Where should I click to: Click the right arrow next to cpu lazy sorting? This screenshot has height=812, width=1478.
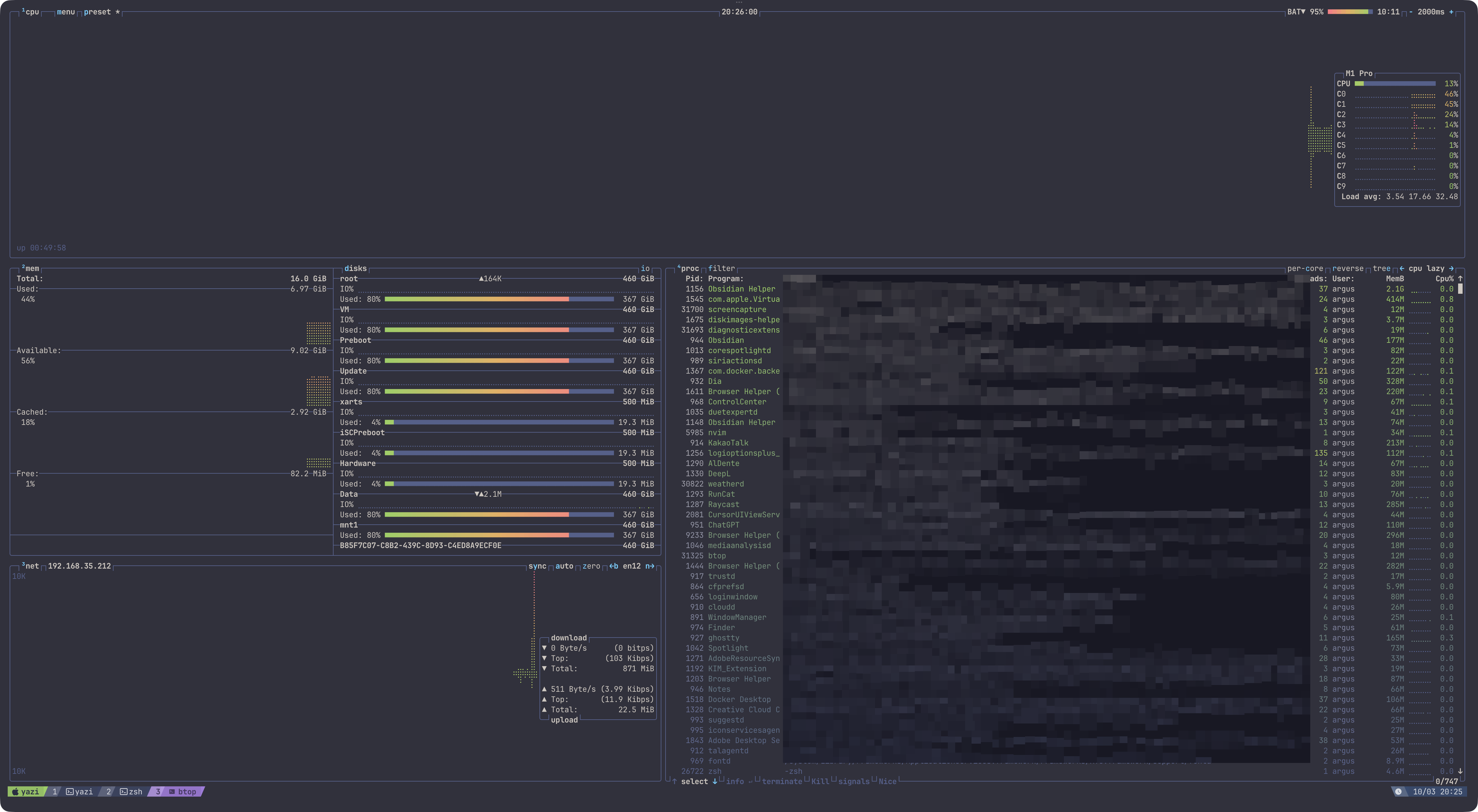(x=1451, y=268)
